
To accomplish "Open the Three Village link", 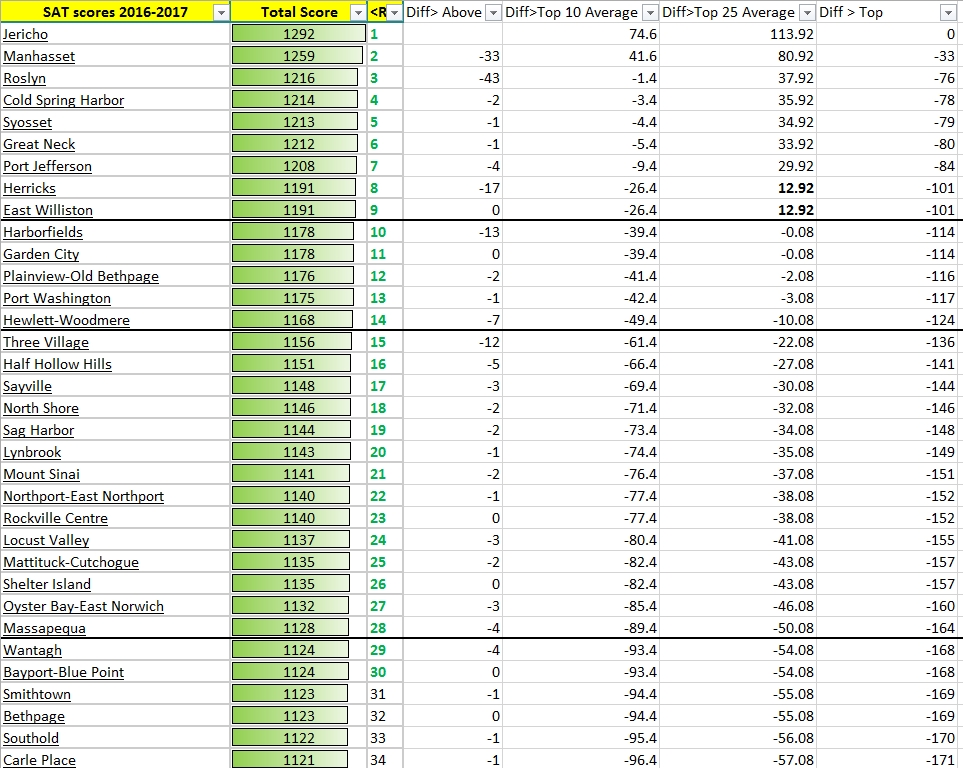I will tap(45, 342).
